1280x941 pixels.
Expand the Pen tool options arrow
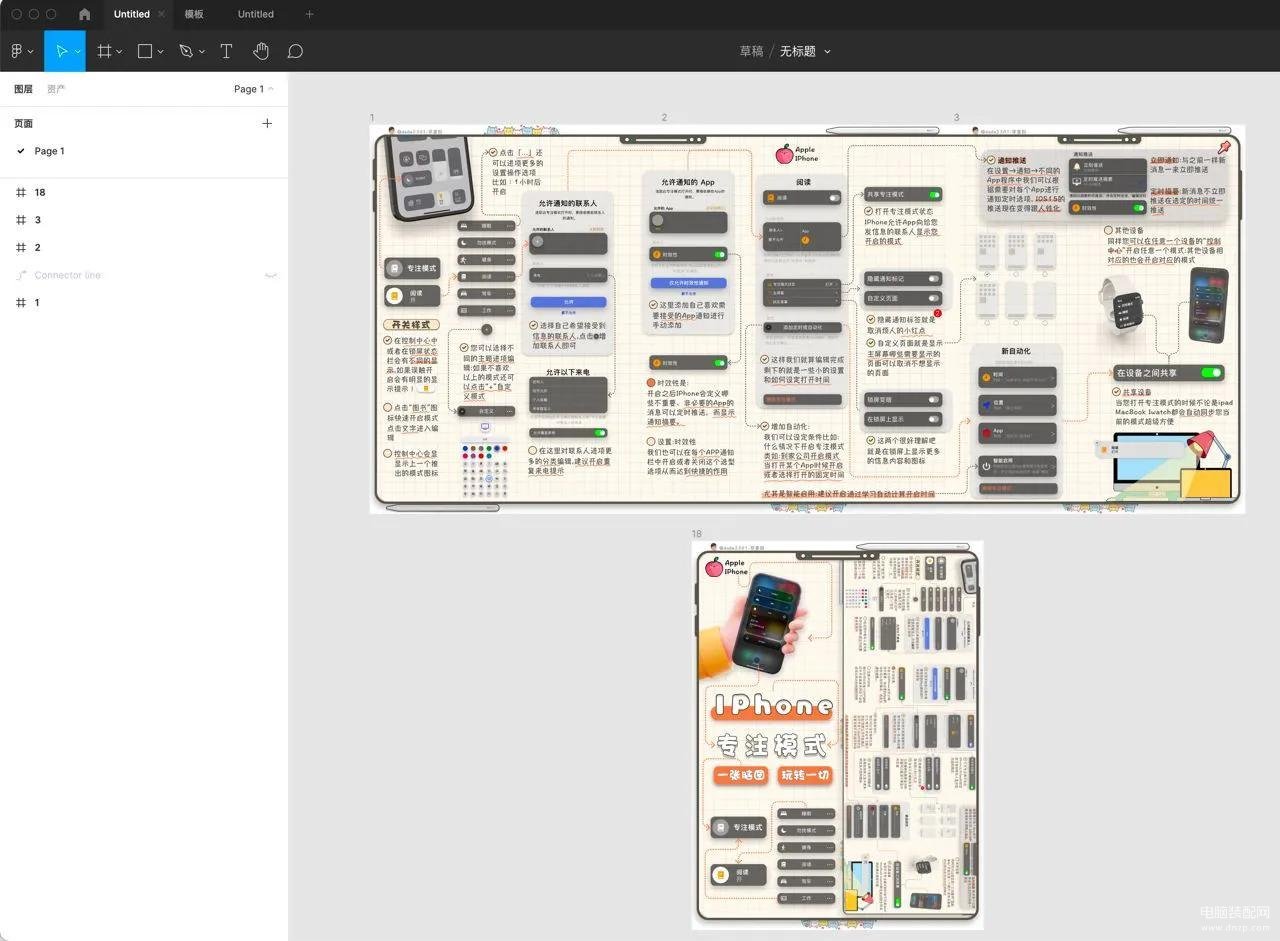(x=201, y=52)
